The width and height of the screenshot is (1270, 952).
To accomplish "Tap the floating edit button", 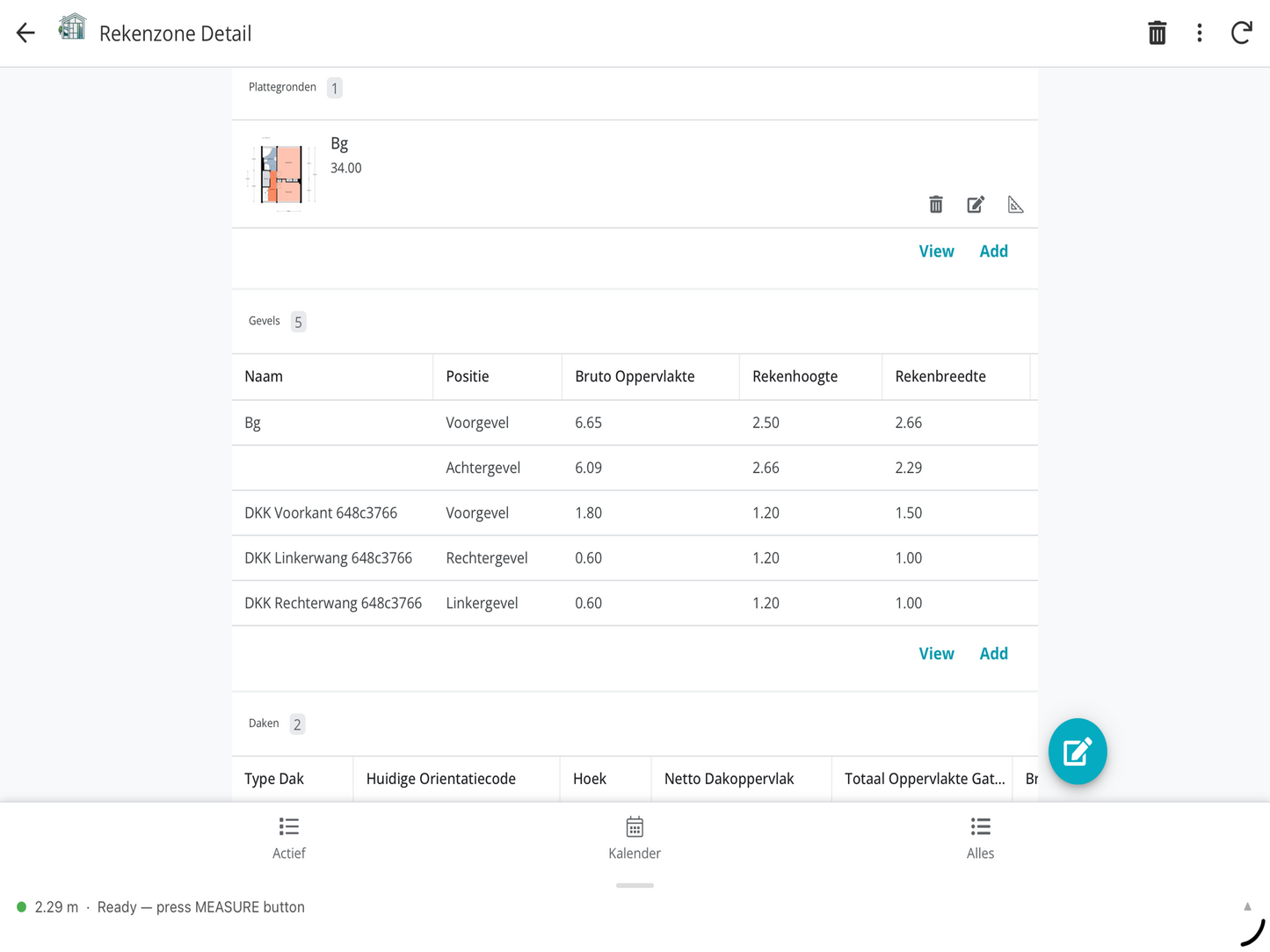I will (x=1078, y=752).
